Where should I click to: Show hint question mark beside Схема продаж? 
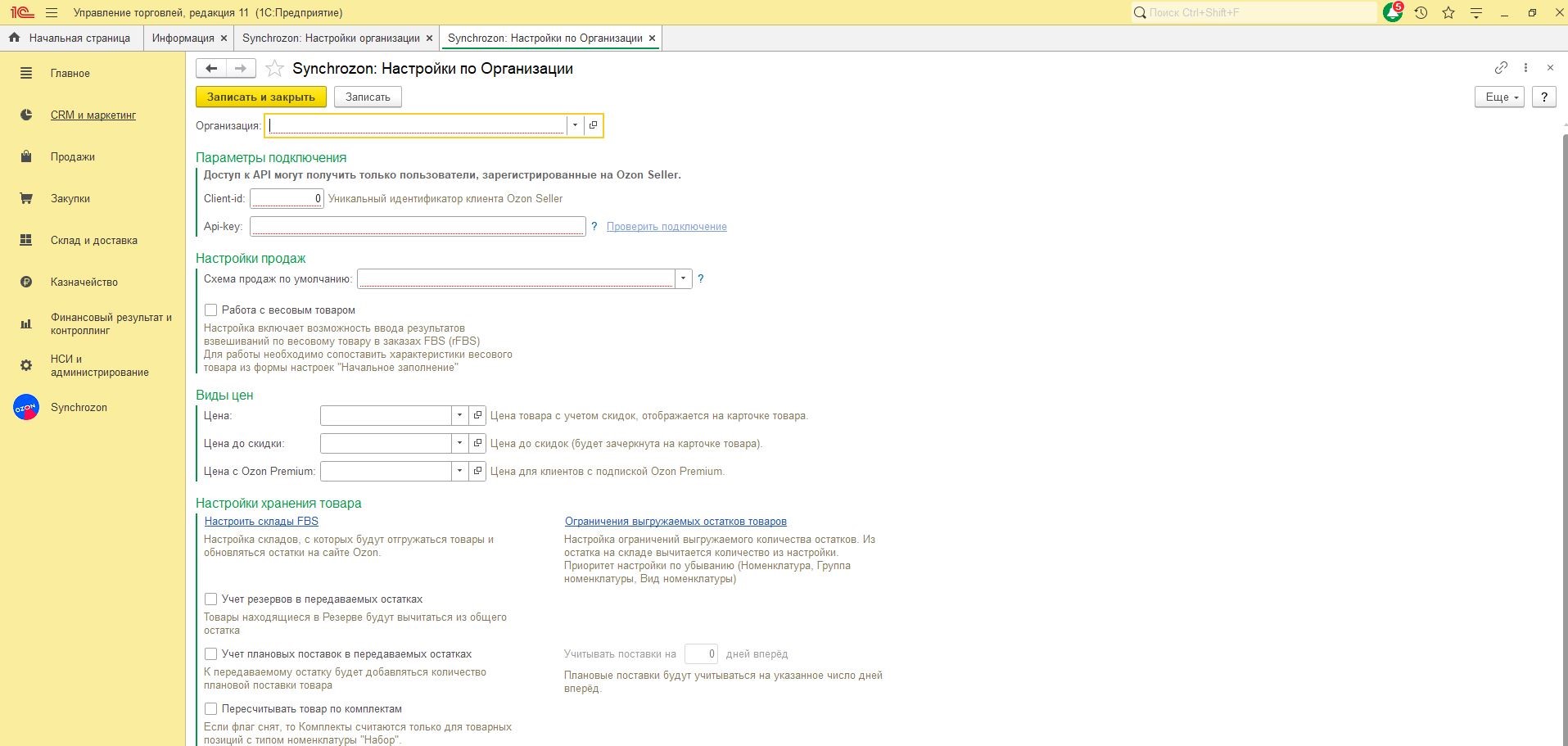pos(701,278)
